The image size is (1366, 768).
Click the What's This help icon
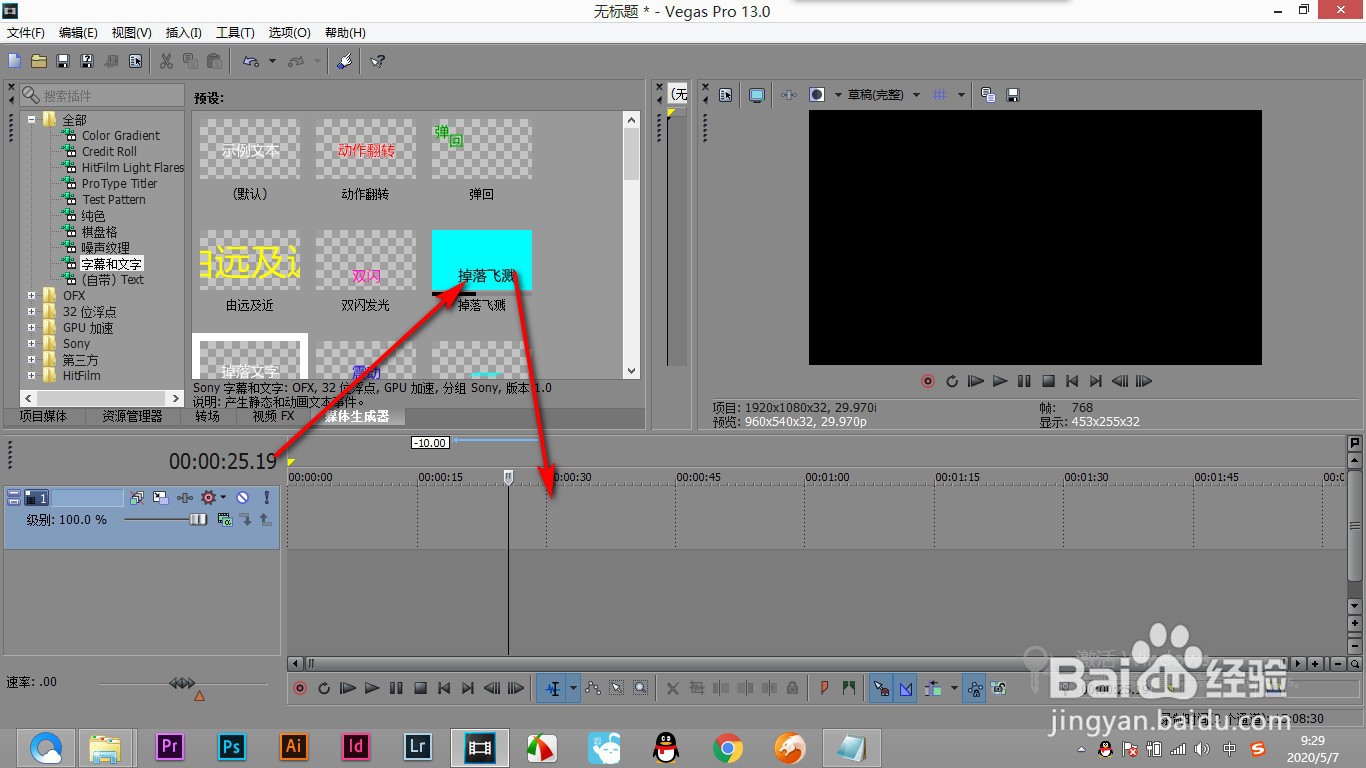pyautogui.click(x=377, y=61)
